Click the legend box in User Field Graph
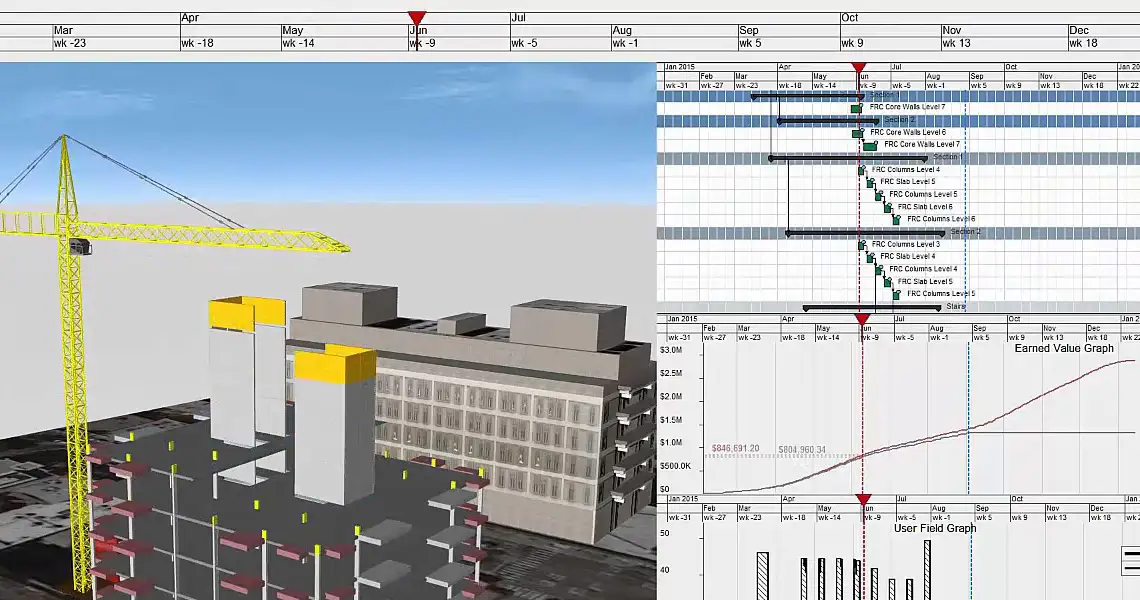The width and height of the screenshot is (1140, 600). click(x=1131, y=559)
